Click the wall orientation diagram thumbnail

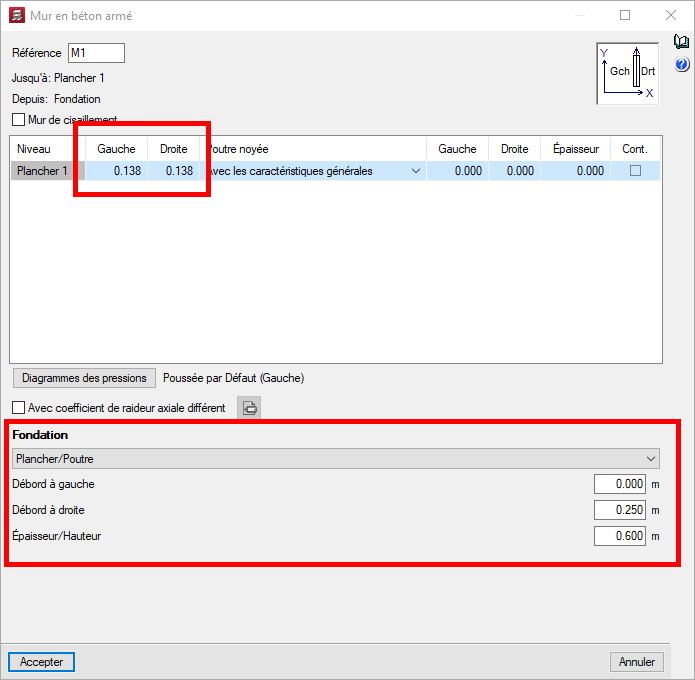627,73
